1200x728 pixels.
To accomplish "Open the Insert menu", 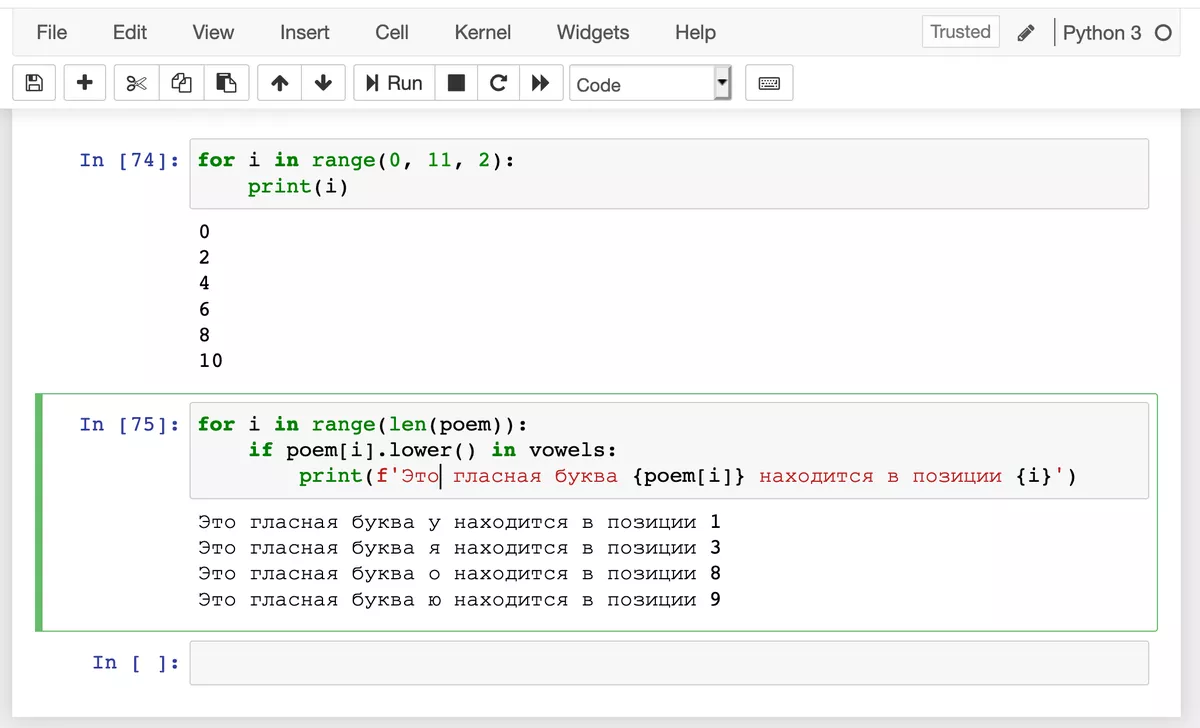I will pos(305,32).
